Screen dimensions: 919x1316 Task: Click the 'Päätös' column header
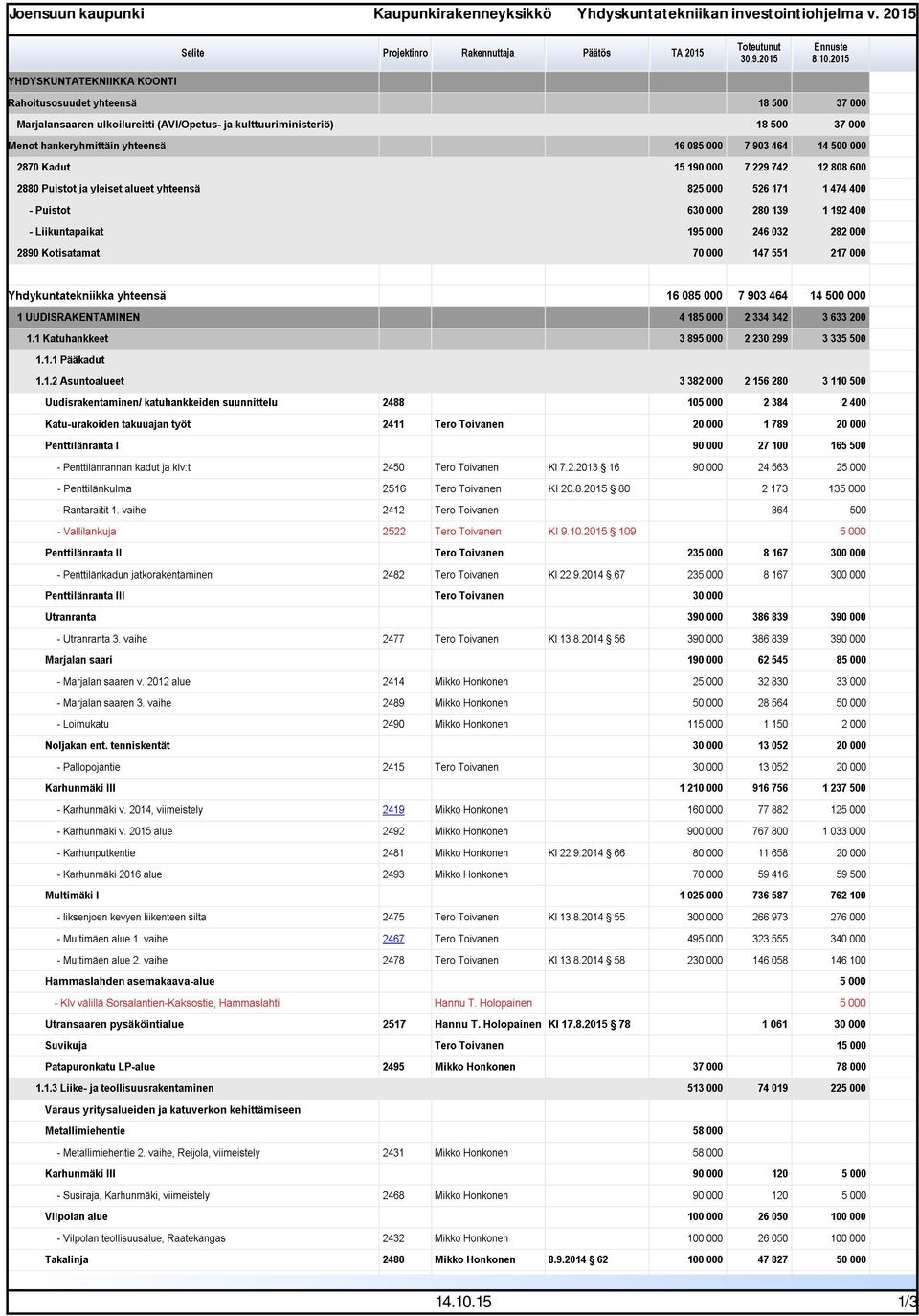point(596,53)
